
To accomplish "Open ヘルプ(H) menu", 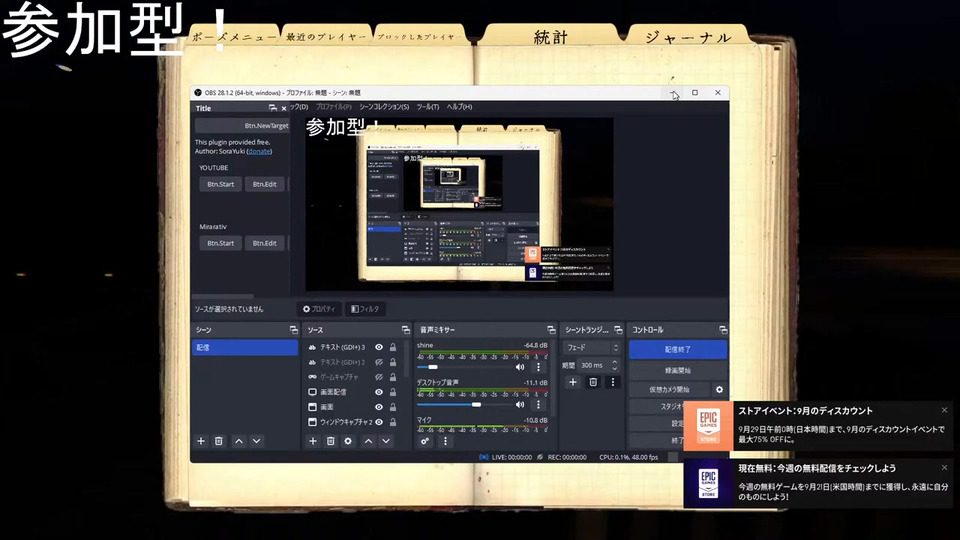I will 459,107.
